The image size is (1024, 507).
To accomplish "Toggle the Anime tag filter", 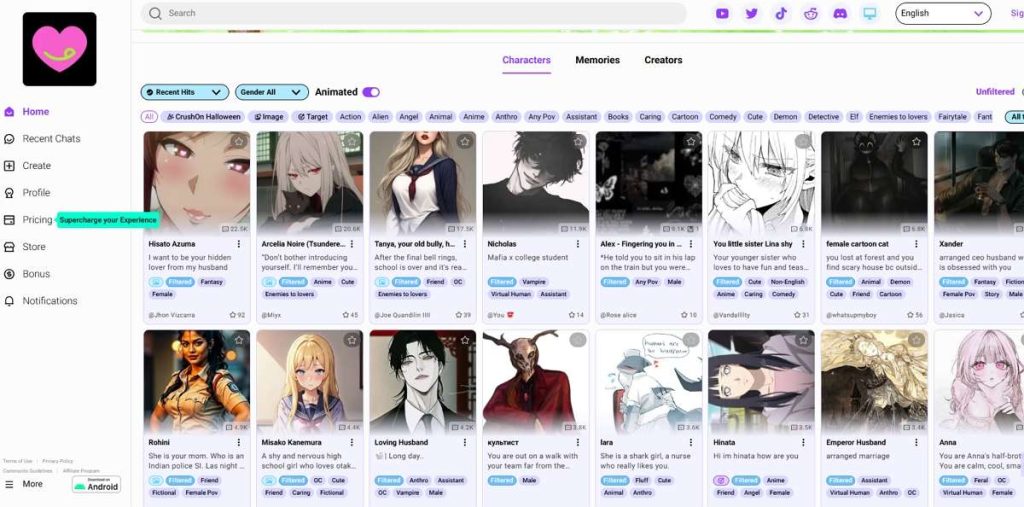I will 473,117.
